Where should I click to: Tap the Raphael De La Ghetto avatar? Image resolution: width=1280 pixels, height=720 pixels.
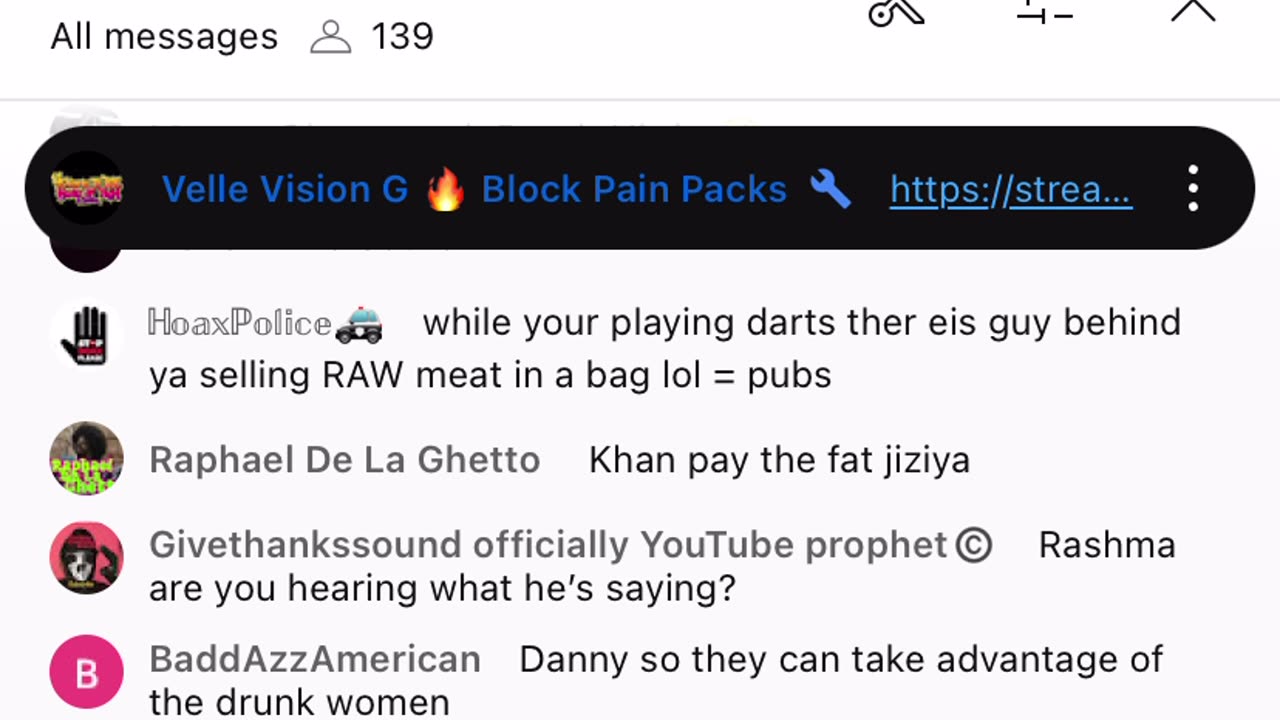(87, 458)
